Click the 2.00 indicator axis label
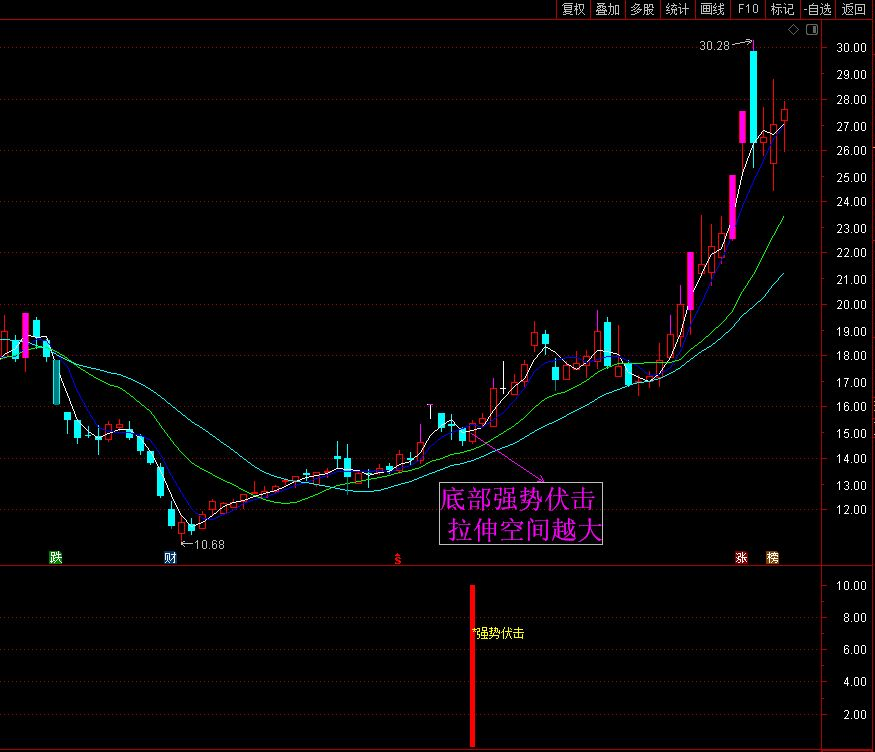The width and height of the screenshot is (875, 752). click(854, 714)
